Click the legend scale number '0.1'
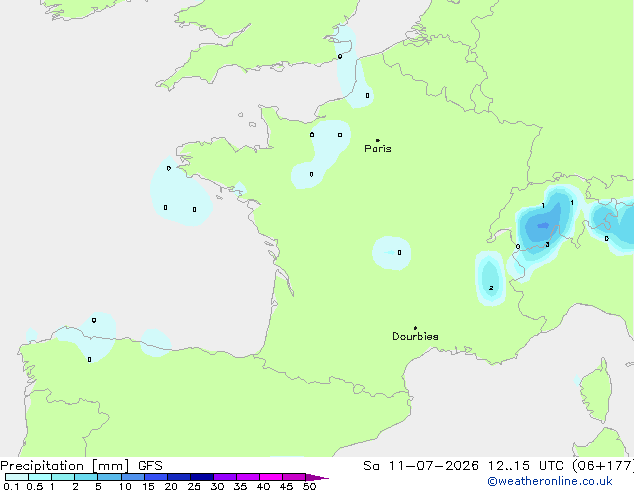The image size is (634, 490). [11, 486]
